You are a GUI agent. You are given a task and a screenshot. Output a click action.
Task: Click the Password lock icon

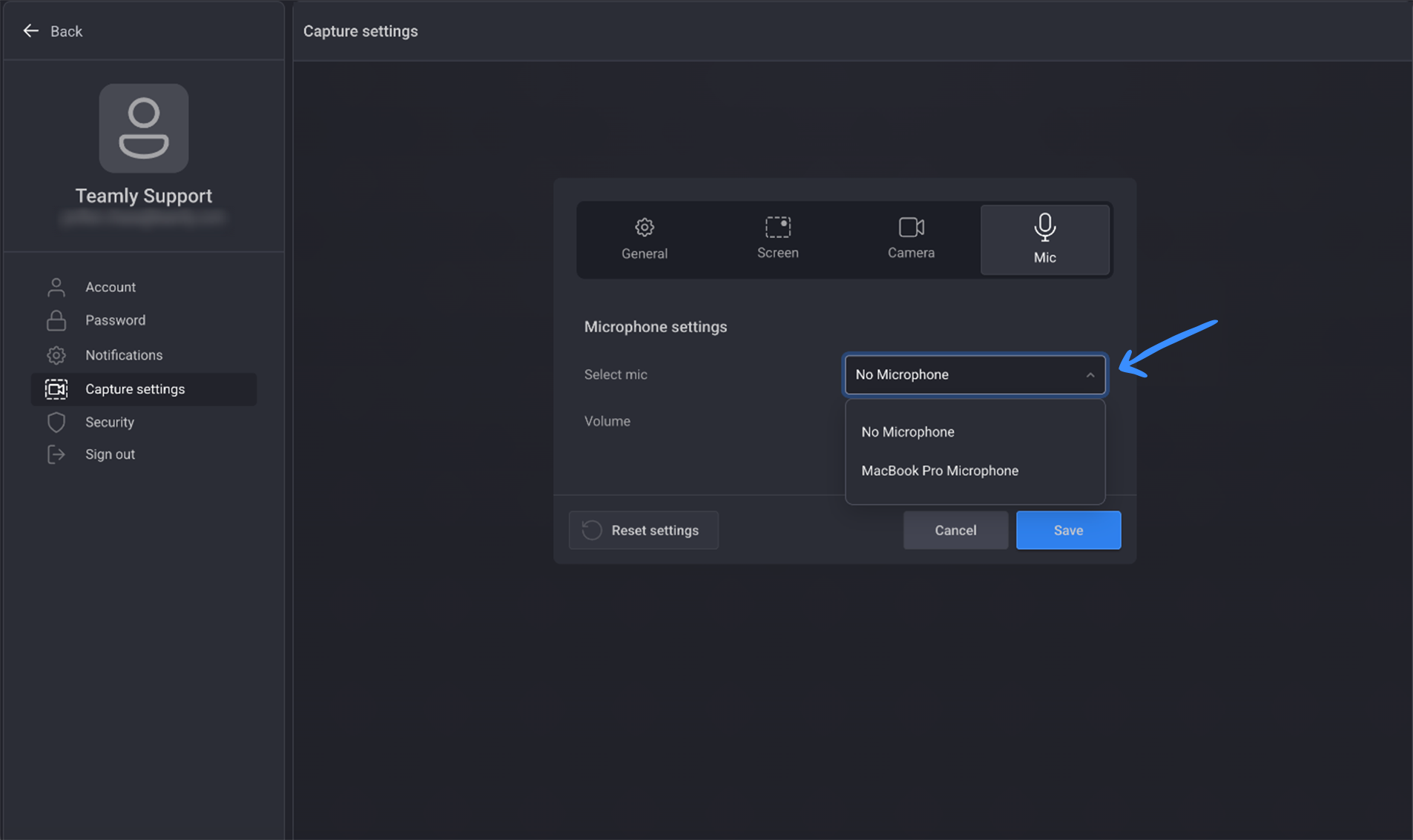pos(56,320)
